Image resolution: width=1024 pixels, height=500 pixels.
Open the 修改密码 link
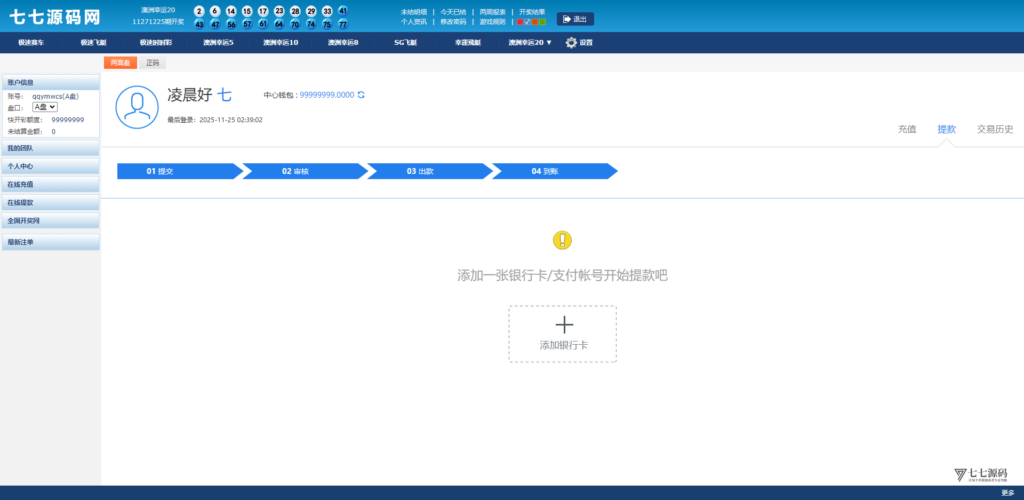tap(453, 22)
